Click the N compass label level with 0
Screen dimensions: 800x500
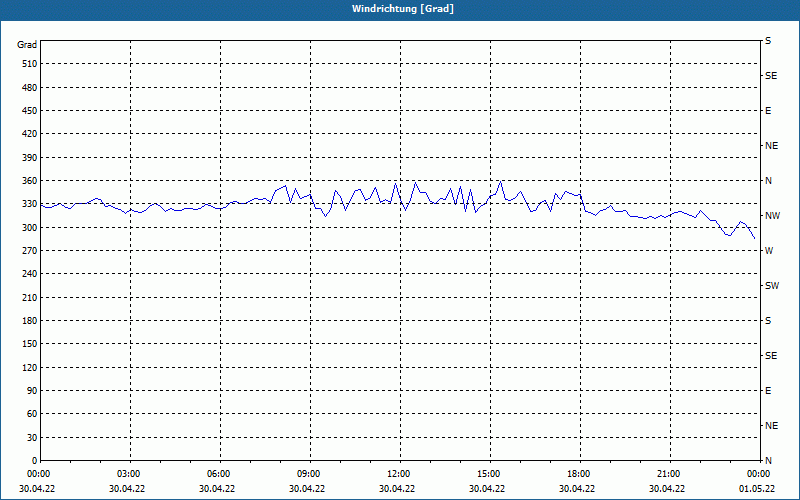768,461
